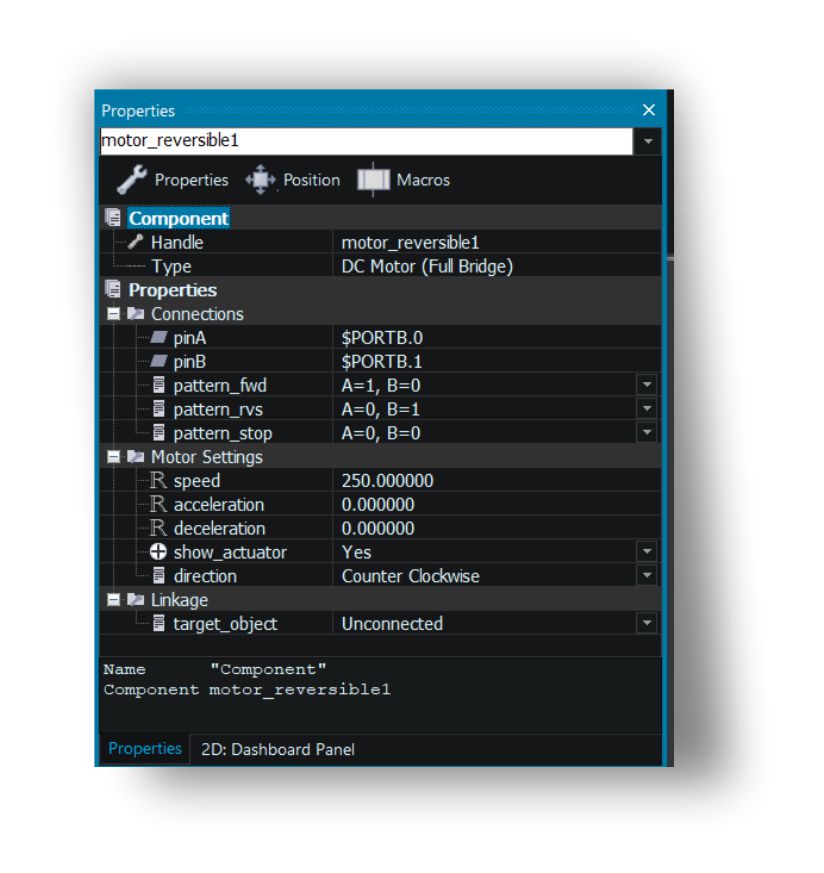Click the show_actuator Yes value
This screenshot has height=873, width=824.
pos(356,552)
